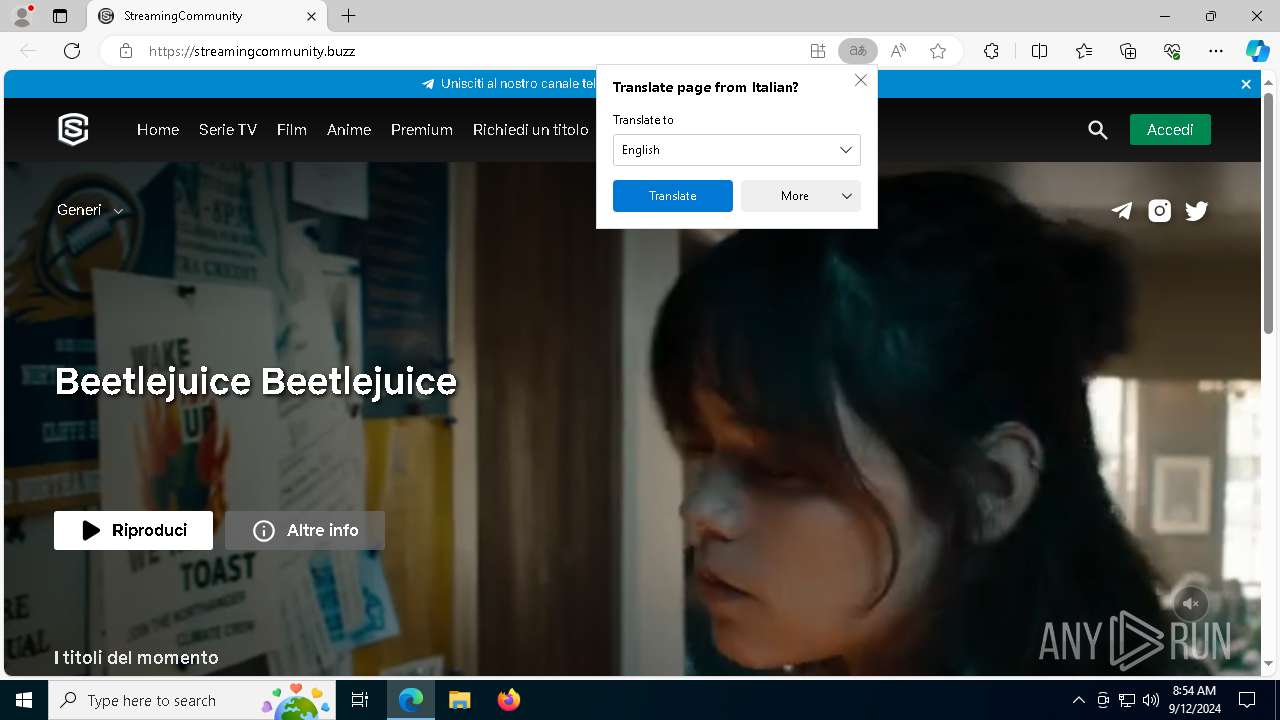
Task: Open the Home menu item
Action: point(158,130)
